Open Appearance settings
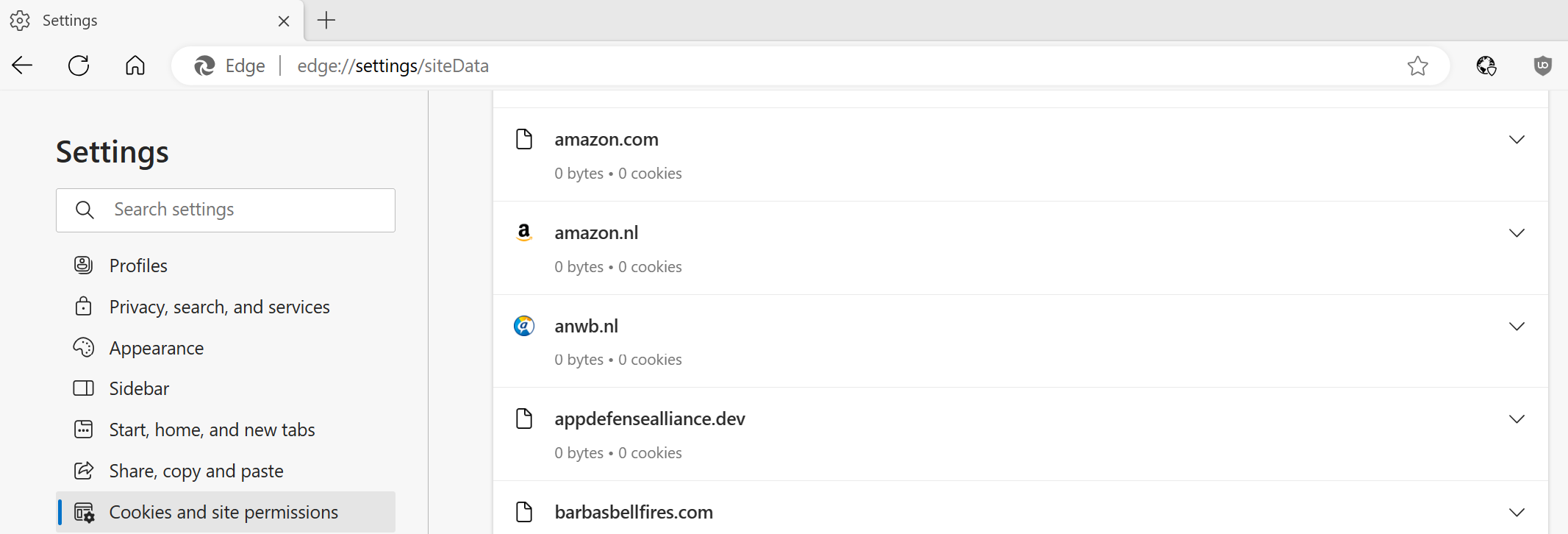Screen dimensions: 1568x534 coord(156,348)
